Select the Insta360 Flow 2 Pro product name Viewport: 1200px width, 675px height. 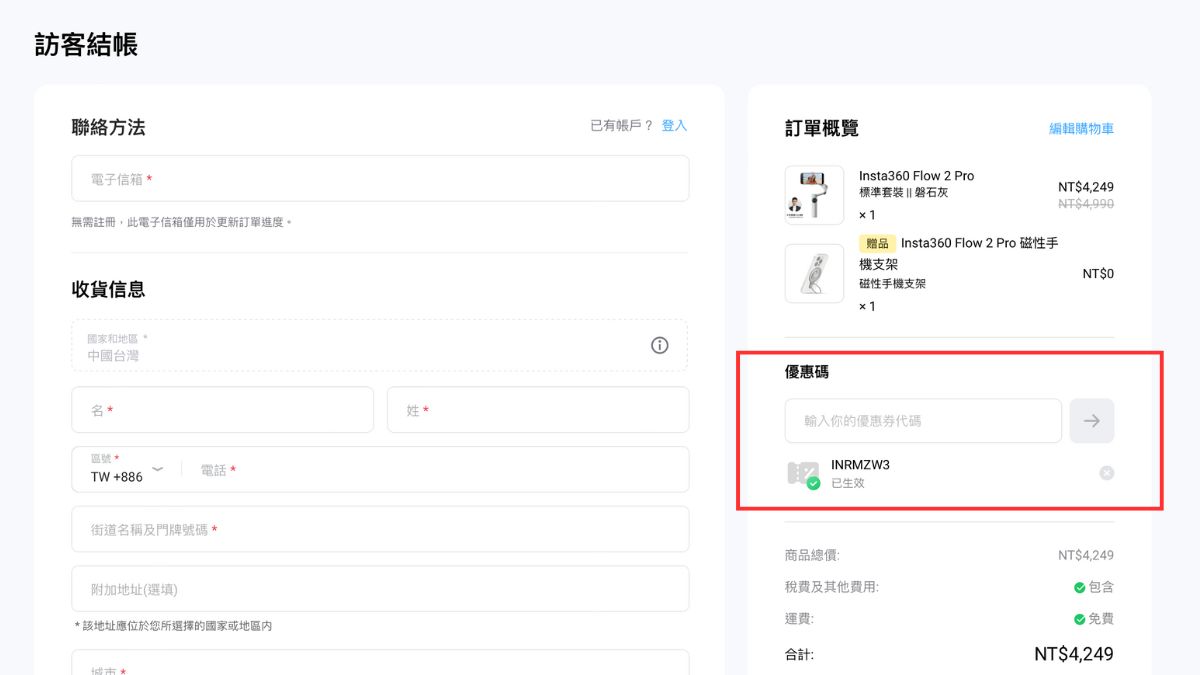[x=916, y=176]
